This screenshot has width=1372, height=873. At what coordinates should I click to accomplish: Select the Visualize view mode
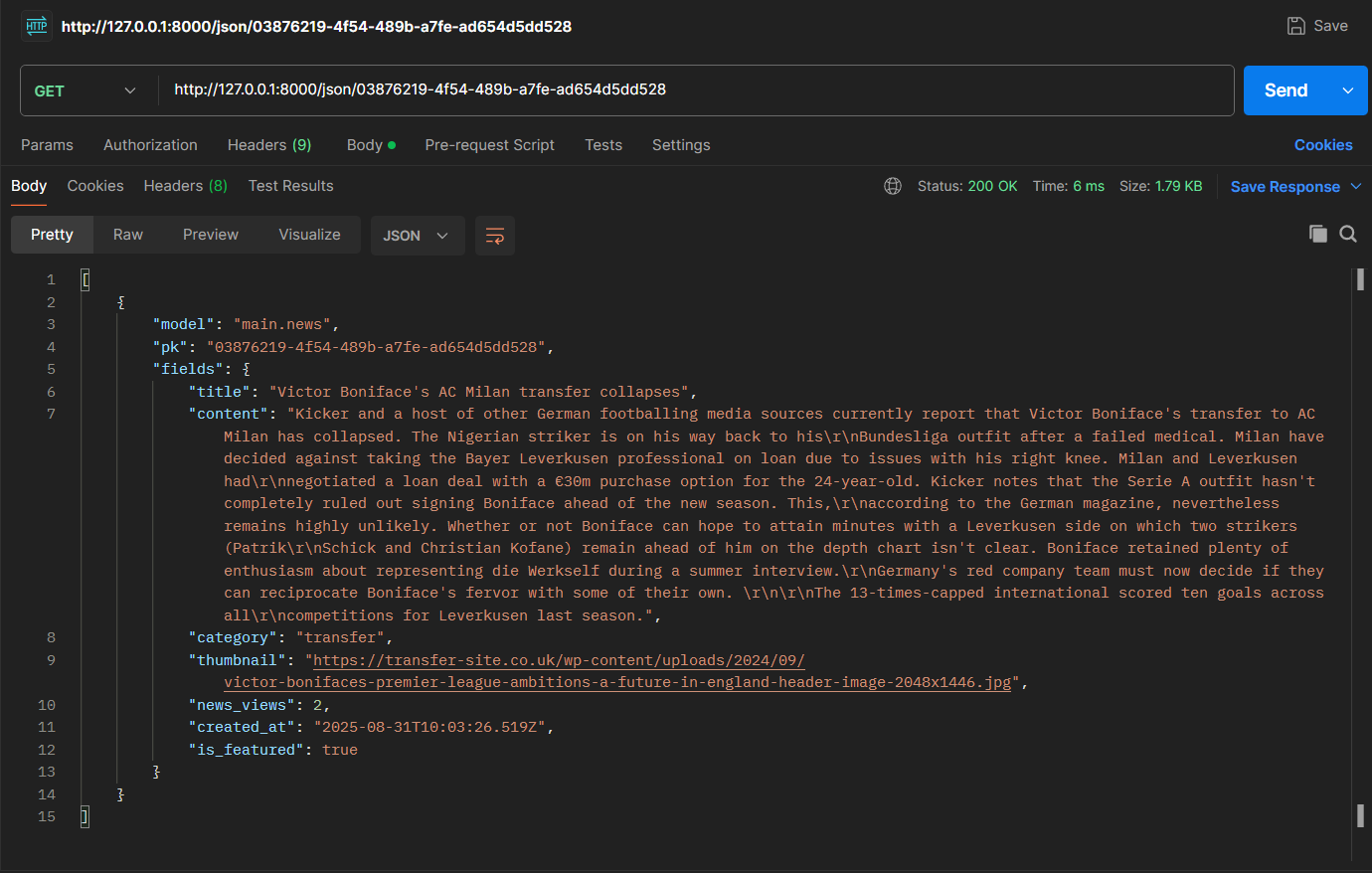[309, 235]
